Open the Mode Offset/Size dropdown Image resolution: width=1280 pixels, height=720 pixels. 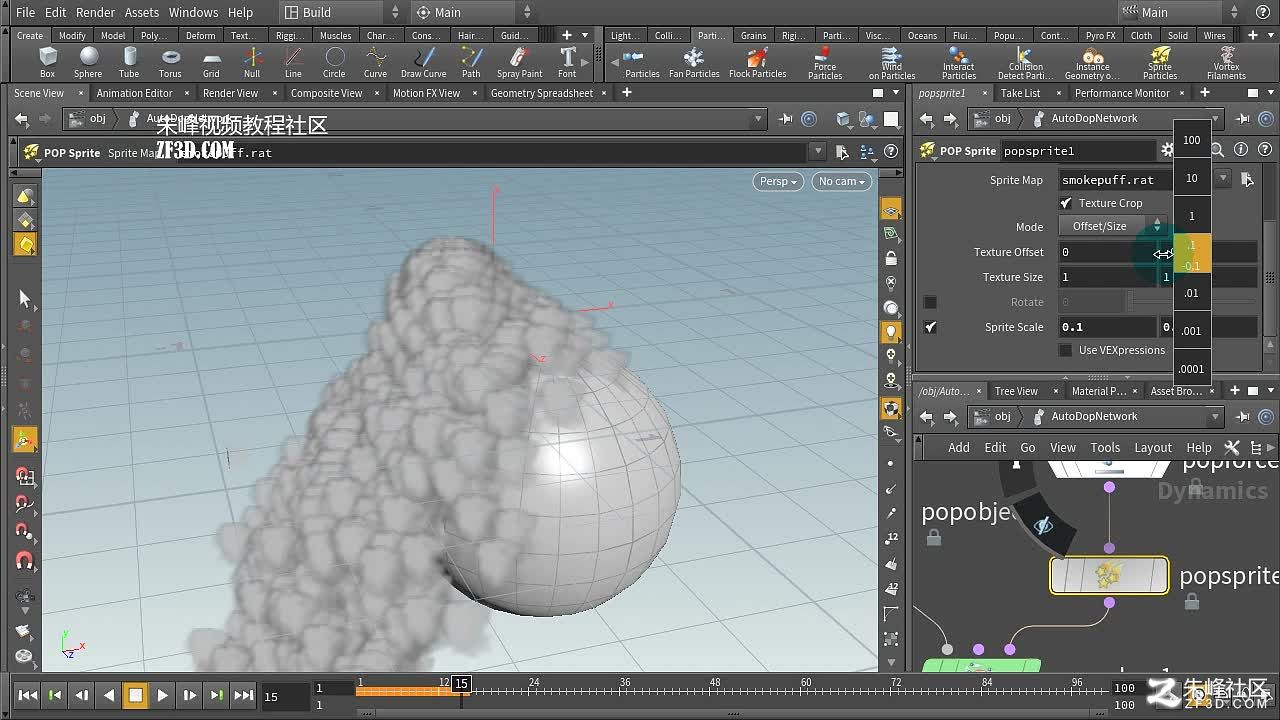[1113, 226]
